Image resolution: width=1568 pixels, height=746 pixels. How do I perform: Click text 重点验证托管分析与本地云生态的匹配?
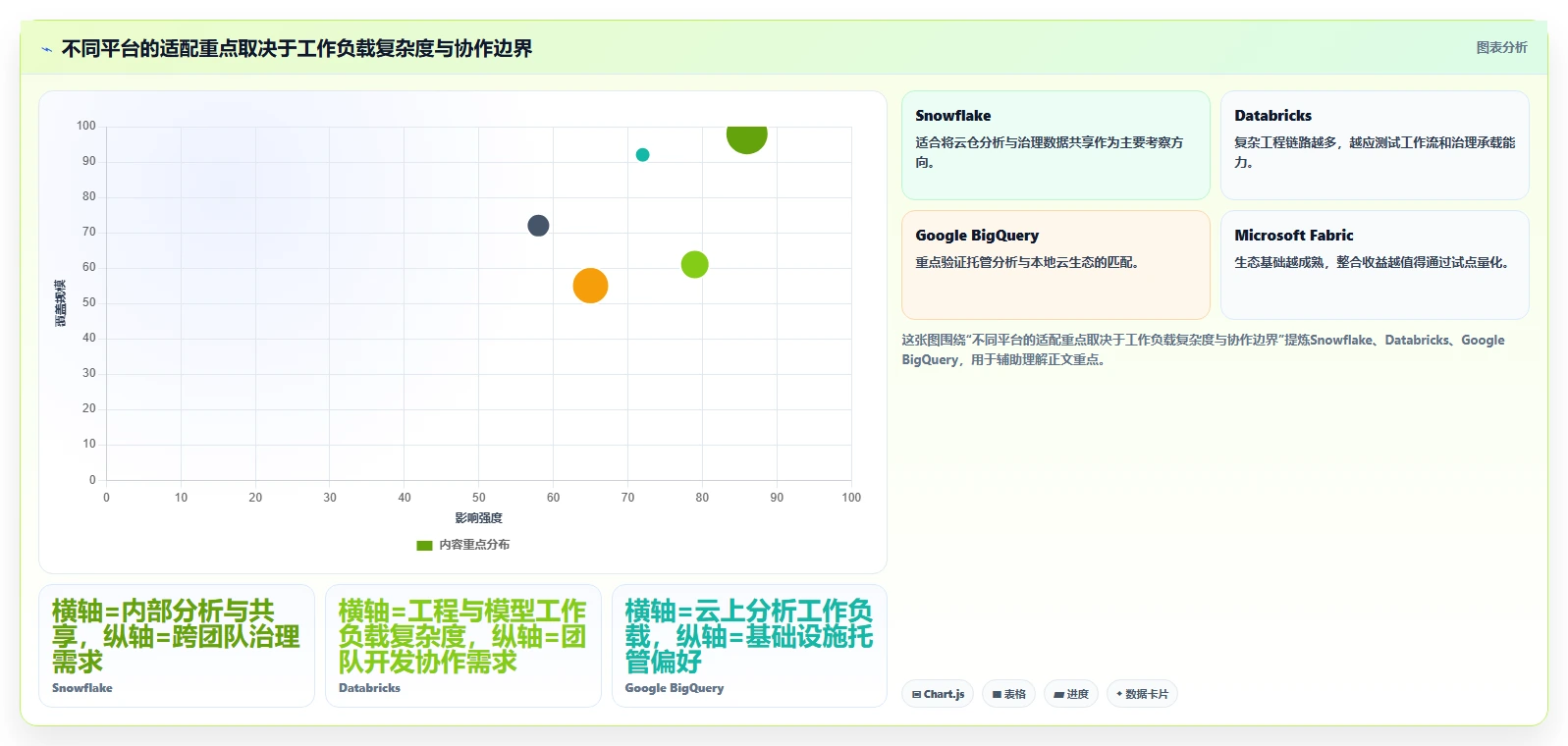[1027, 263]
